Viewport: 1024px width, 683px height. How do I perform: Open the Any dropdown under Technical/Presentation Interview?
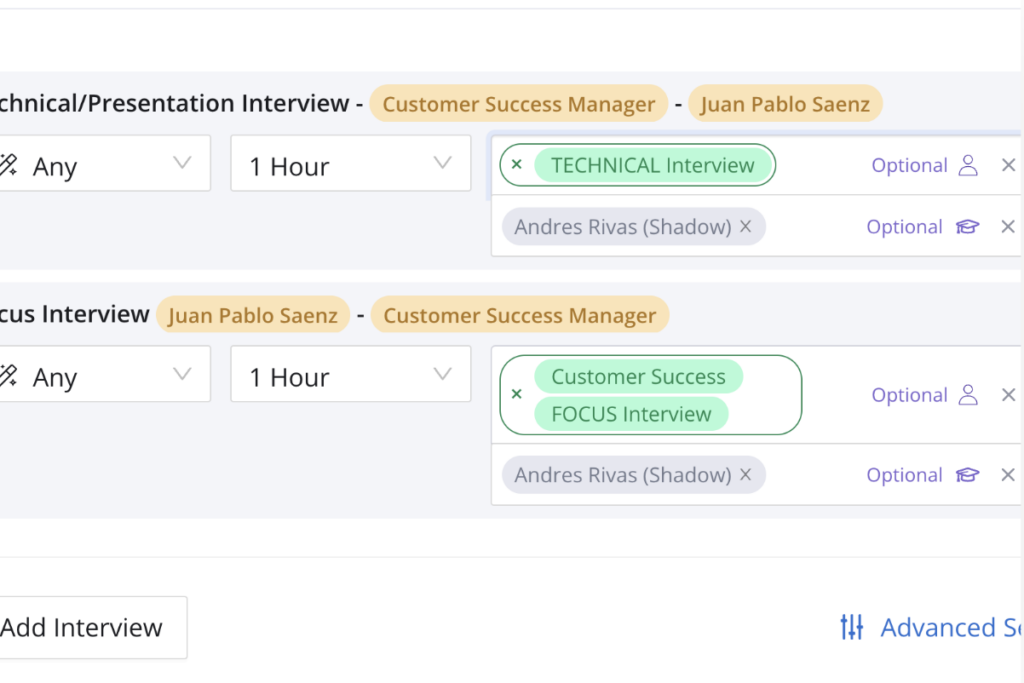pos(104,163)
